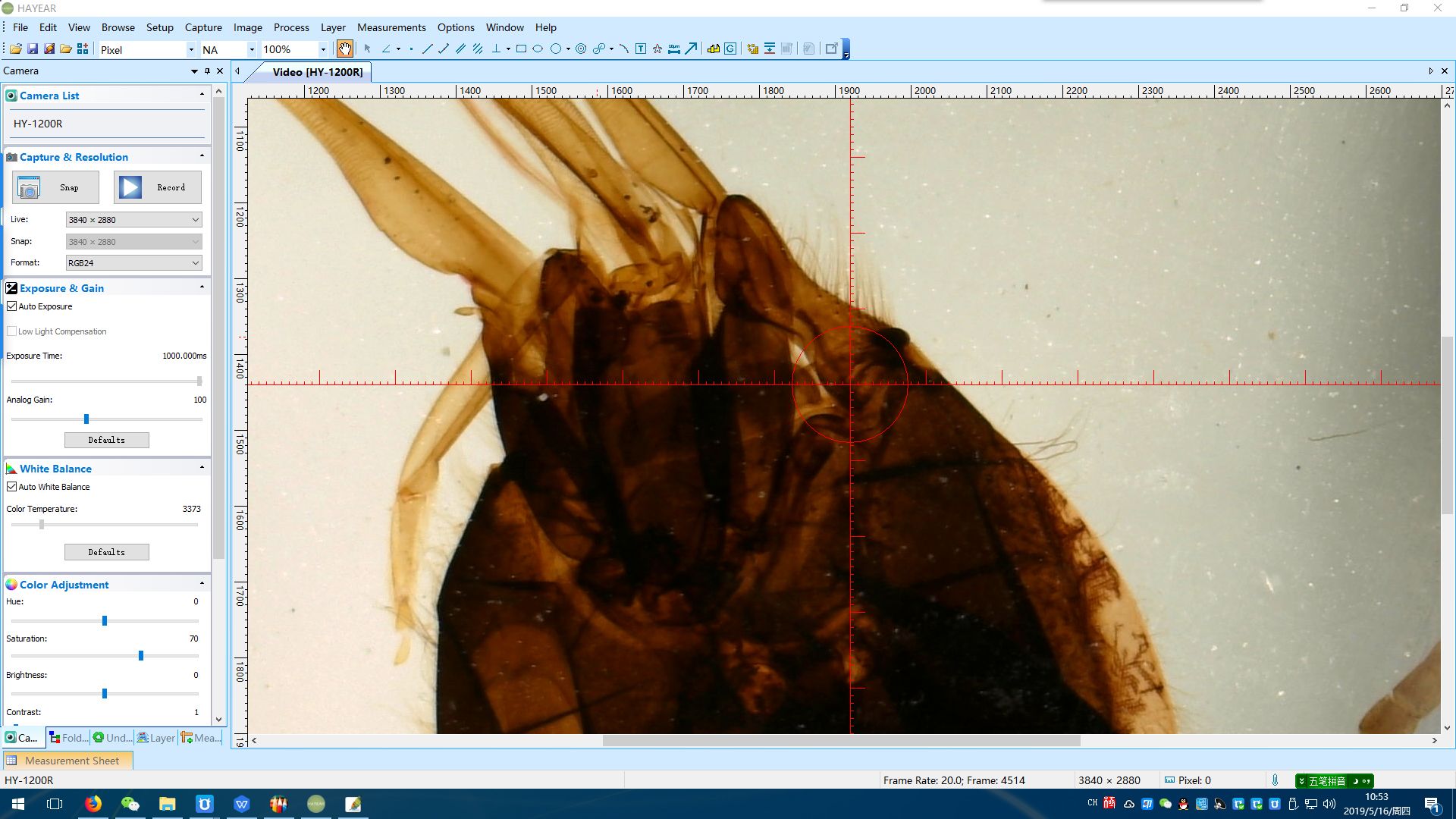Select the concentric circles tool
The width and height of the screenshot is (1456, 819).
coord(581,49)
